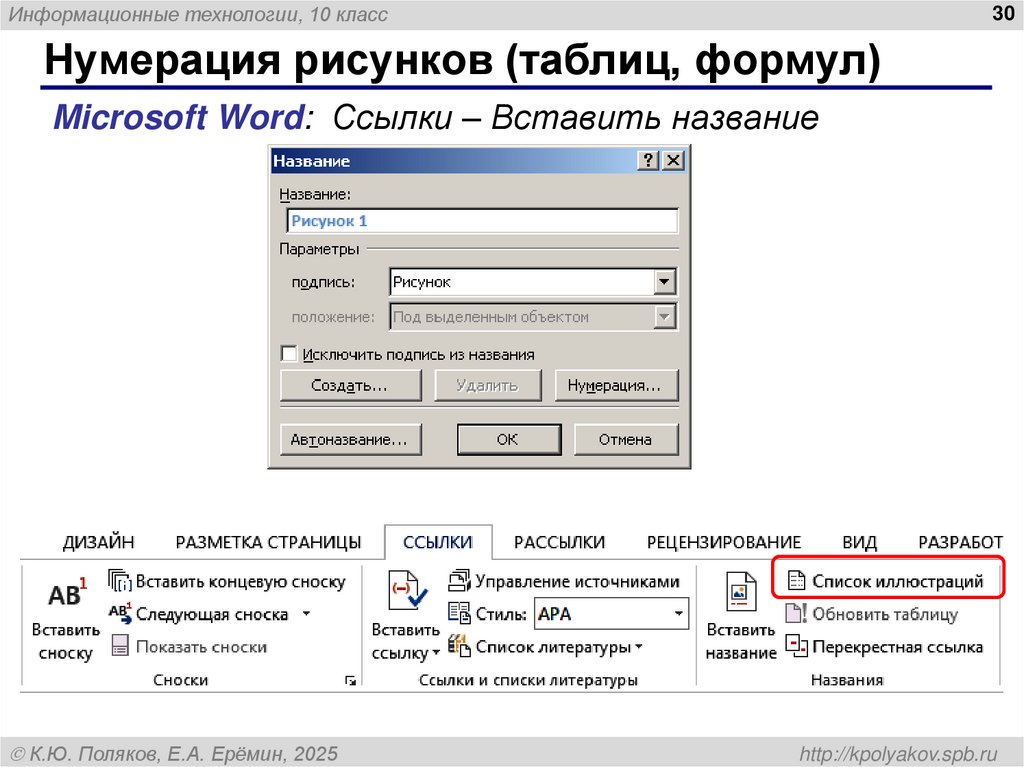Click the Insert Footnote AB icon

pyautogui.click(x=67, y=593)
